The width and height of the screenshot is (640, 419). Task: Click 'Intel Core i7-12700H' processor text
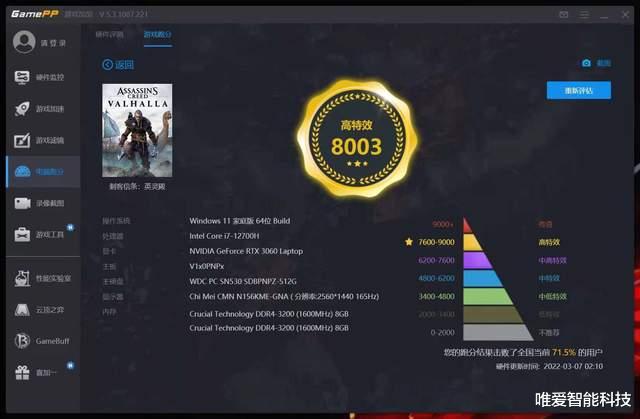click(224, 236)
